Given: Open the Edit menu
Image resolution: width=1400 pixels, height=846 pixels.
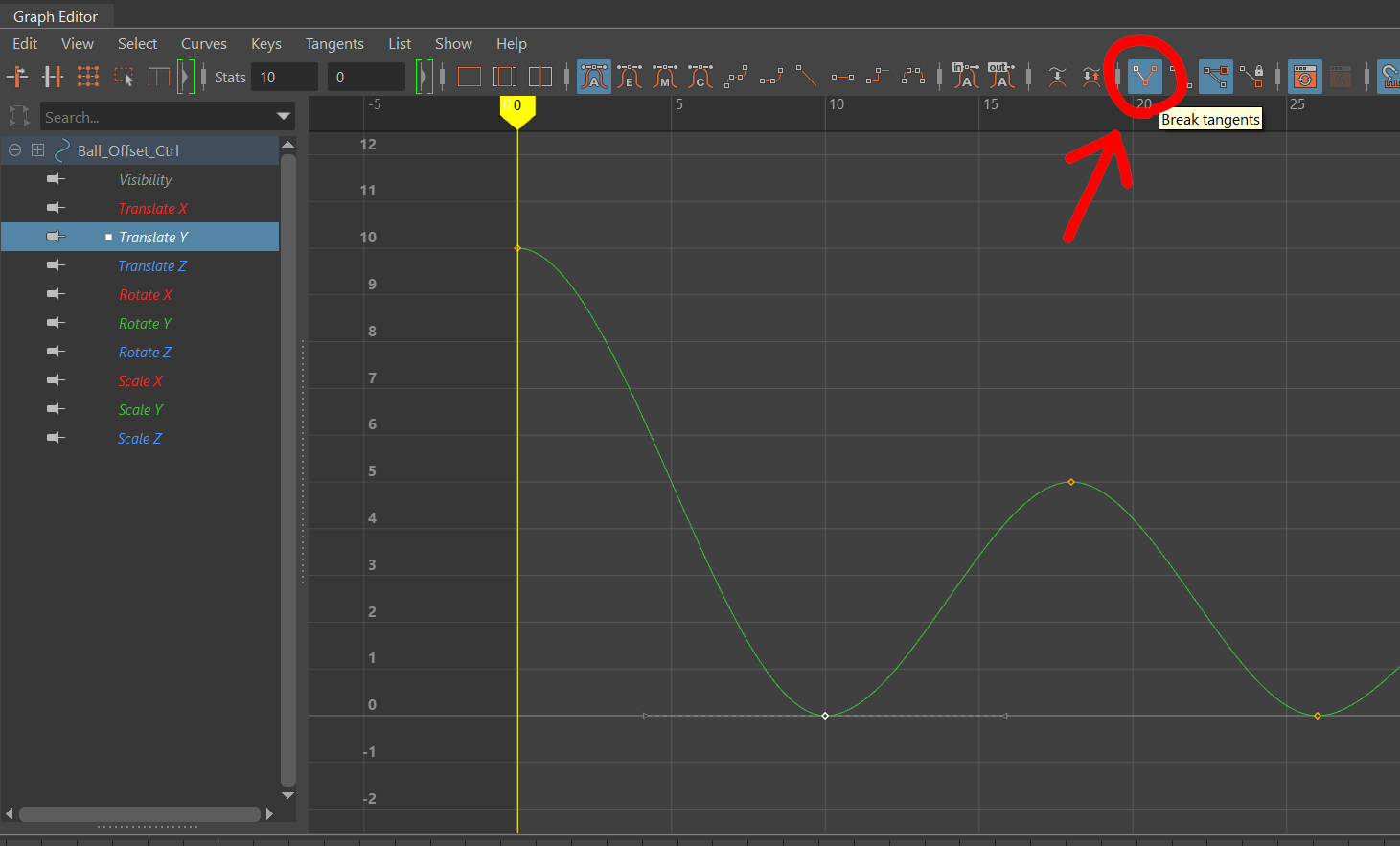Looking at the screenshot, I should point(25,44).
